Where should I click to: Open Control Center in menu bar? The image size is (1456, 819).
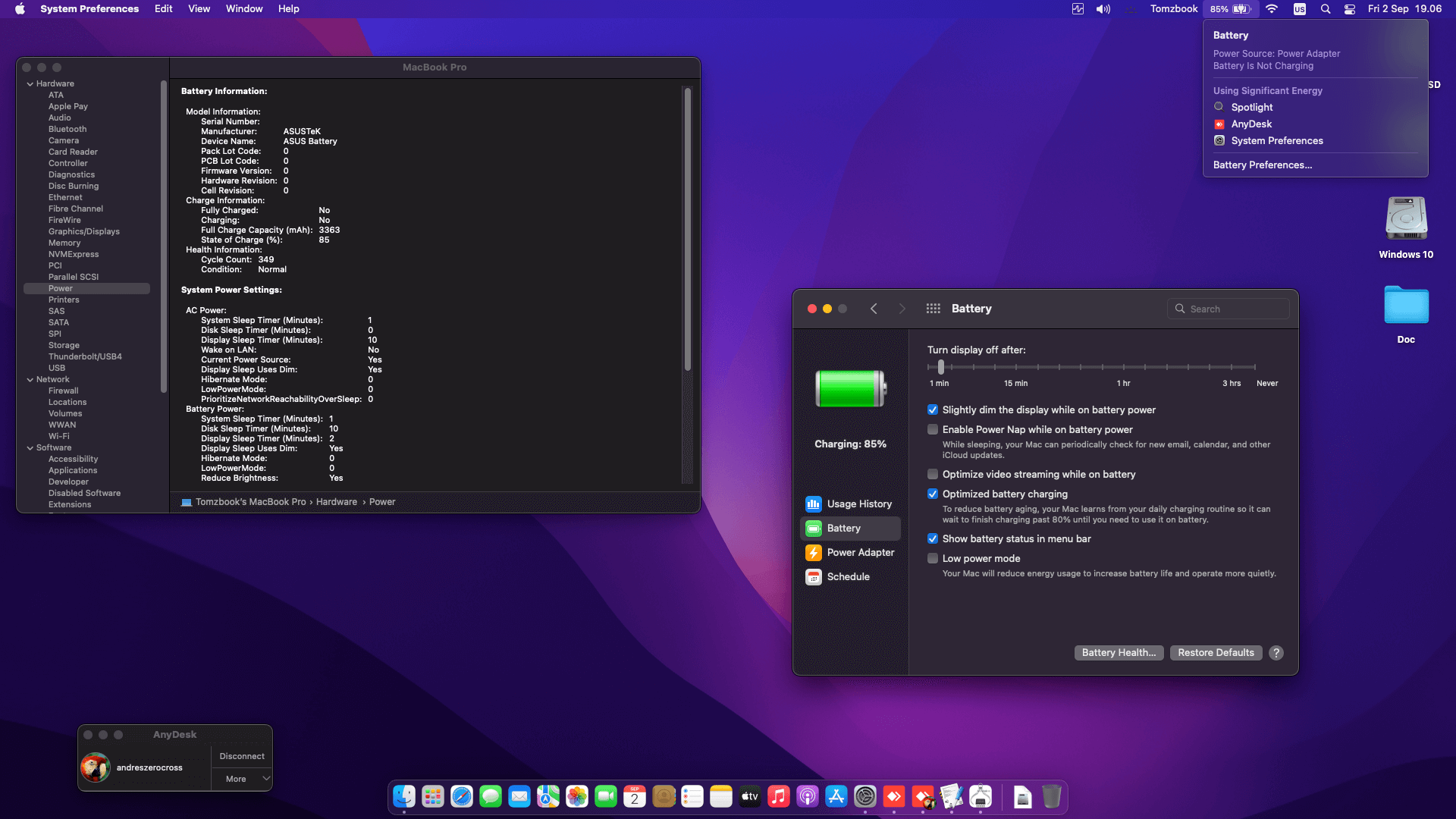pyautogui.click(x=1350, y=9)
